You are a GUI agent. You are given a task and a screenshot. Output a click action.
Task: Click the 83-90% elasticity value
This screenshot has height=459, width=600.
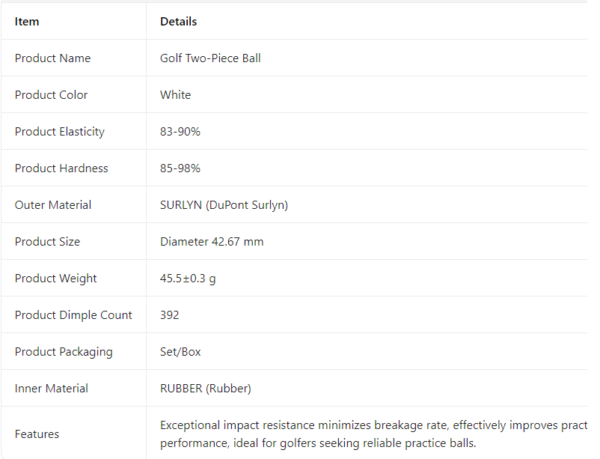tap(180, 132)
